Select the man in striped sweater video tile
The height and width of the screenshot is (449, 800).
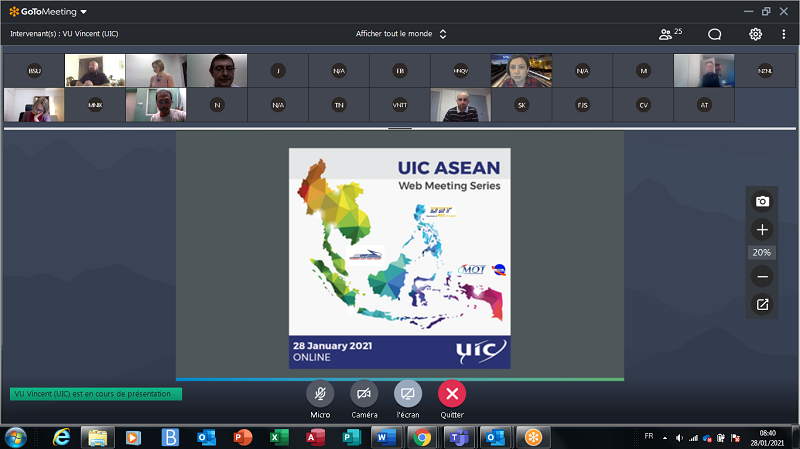click(x=461, y=105)
